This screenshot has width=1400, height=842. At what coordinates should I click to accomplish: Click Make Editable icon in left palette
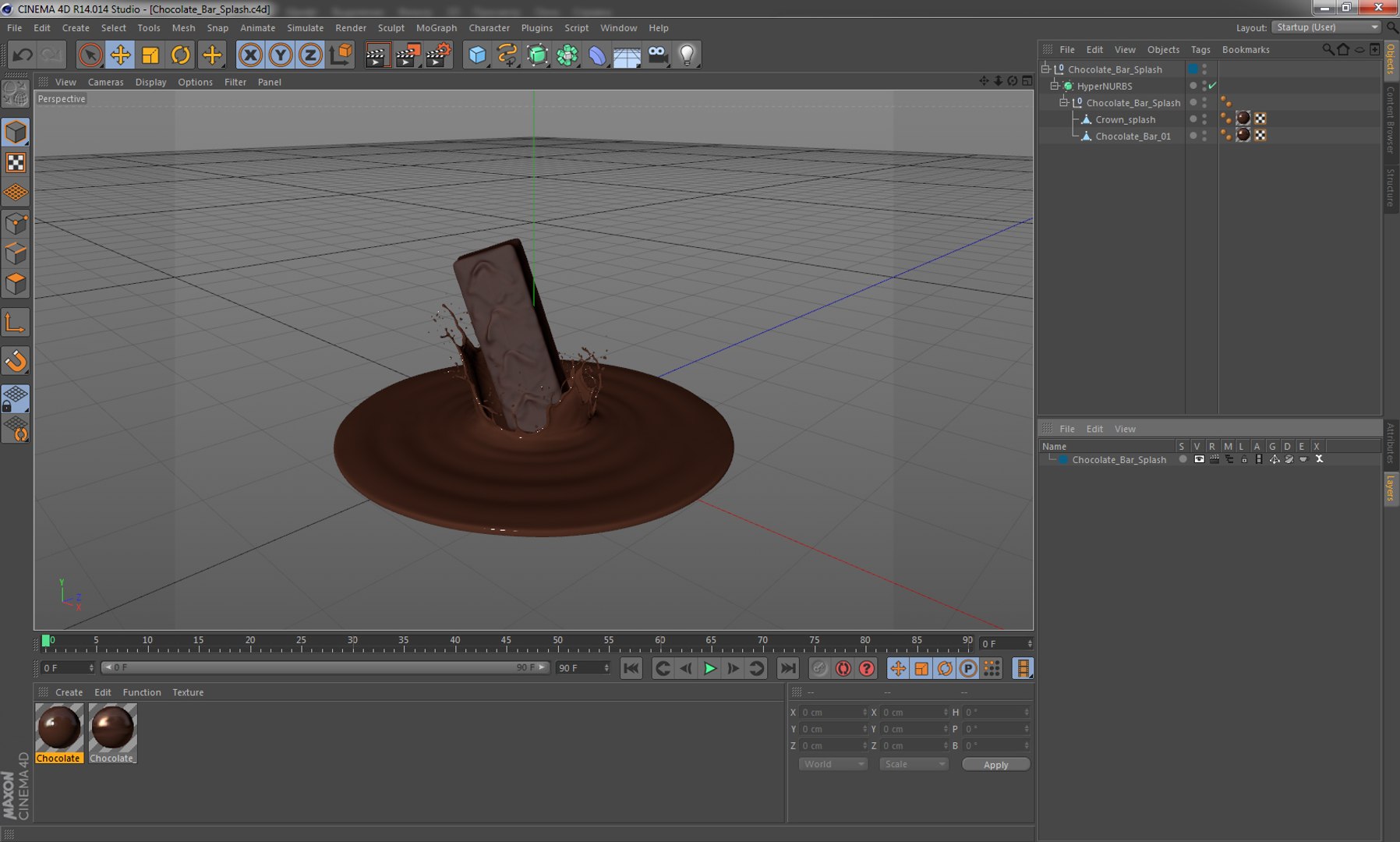click(16, 94)
